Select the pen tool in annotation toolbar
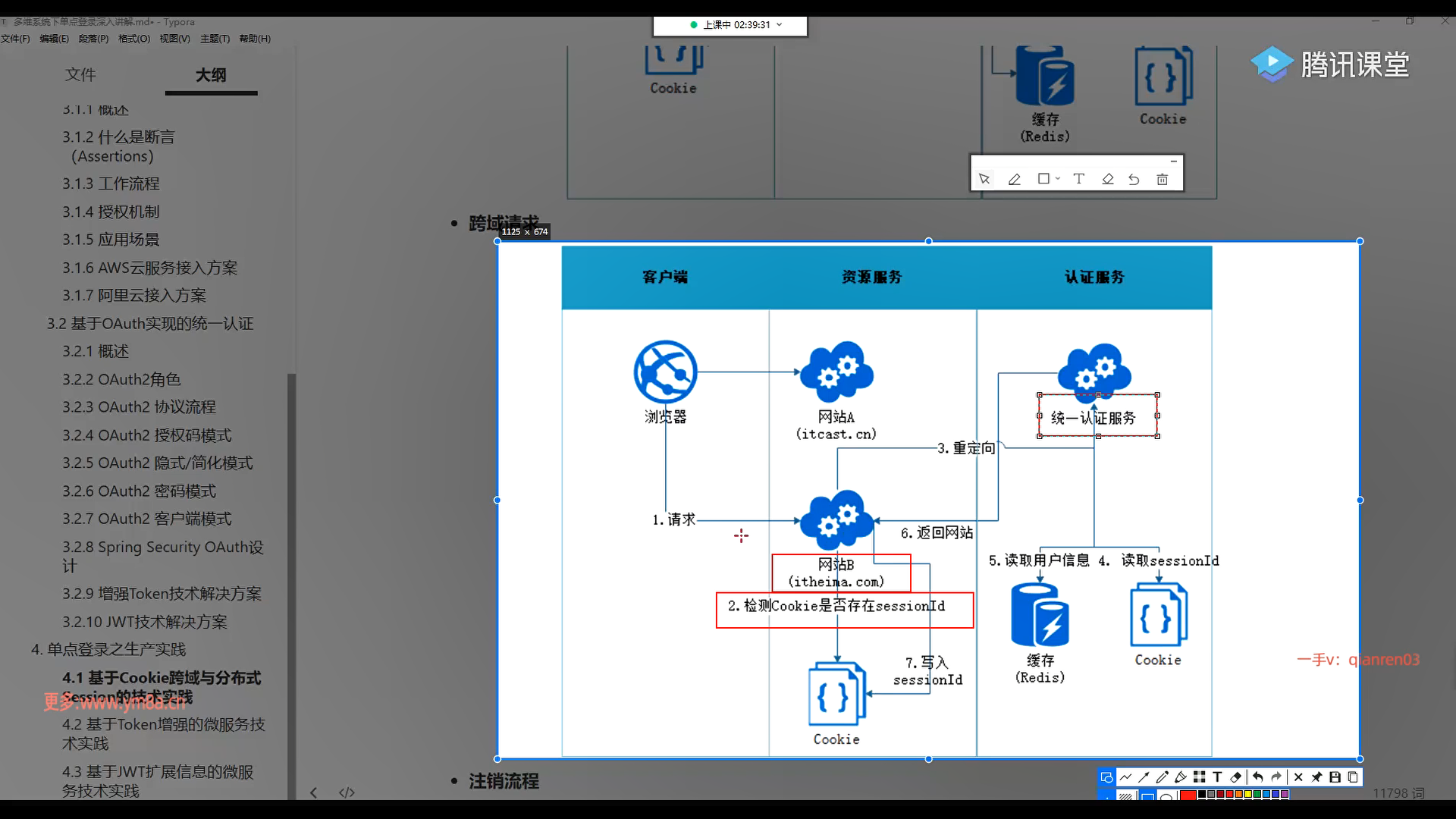 coord(1014,180)
